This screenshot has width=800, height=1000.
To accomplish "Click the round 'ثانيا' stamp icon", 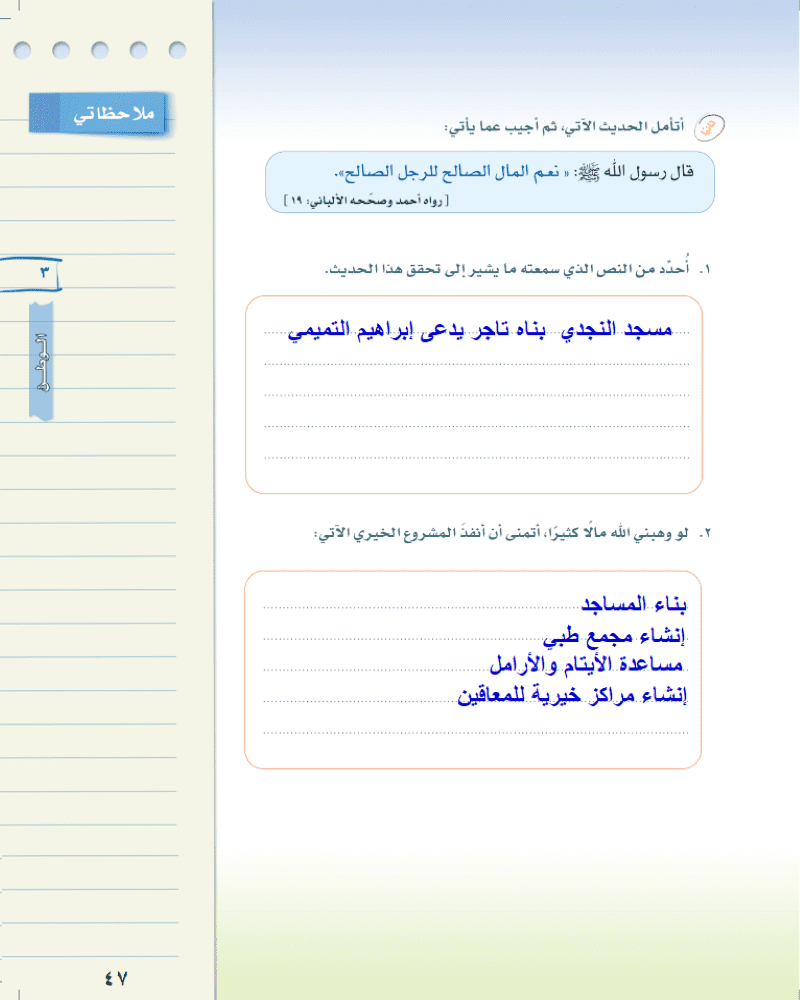I will click(x=709, y=128).
